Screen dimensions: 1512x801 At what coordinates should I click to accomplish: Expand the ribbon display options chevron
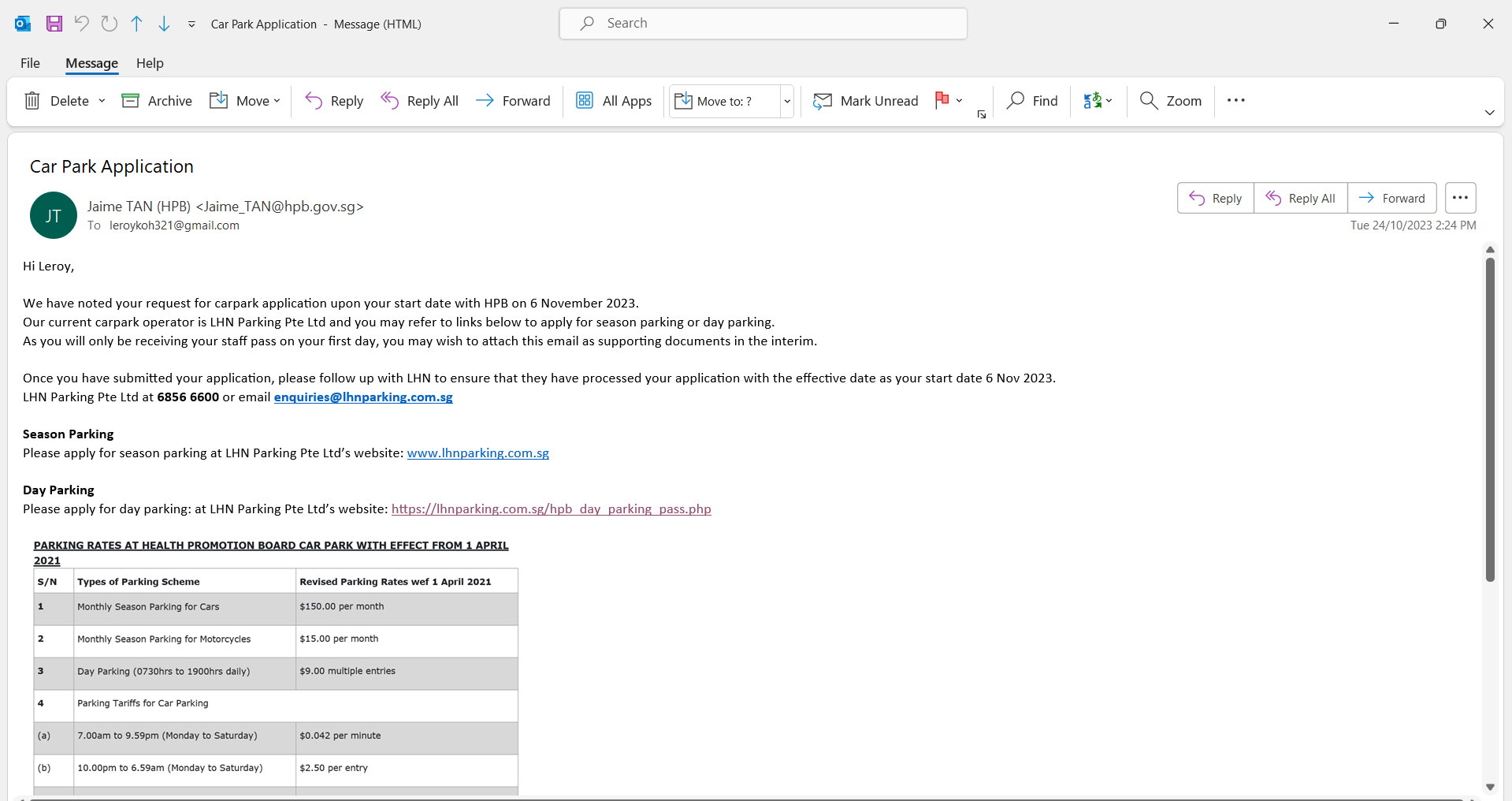1489,113
